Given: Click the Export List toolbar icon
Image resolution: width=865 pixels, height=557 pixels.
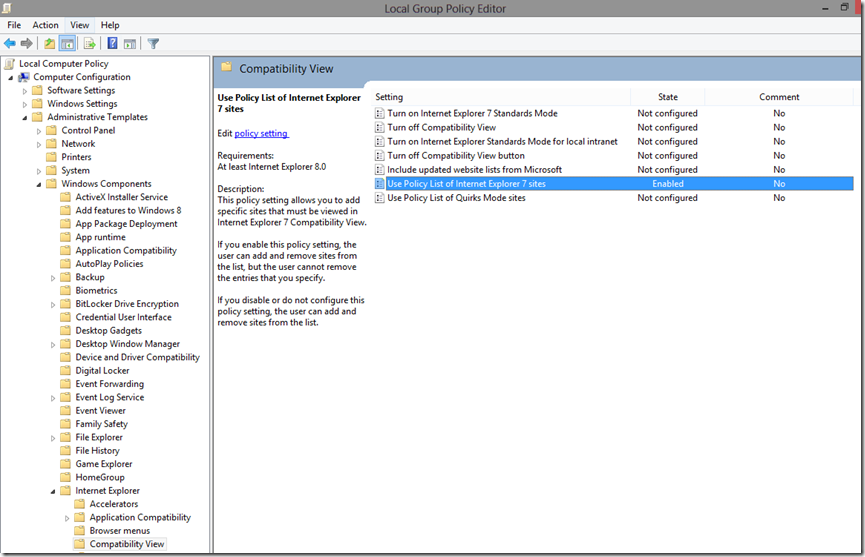Looking at the screenshot, I should [89, 43].
